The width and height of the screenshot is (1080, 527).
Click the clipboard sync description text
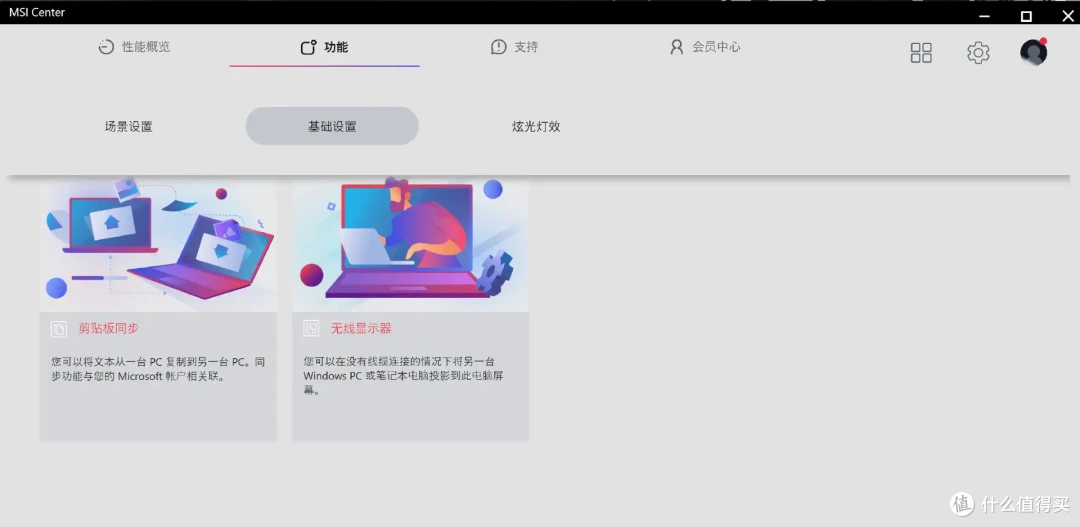coord(158,369)
